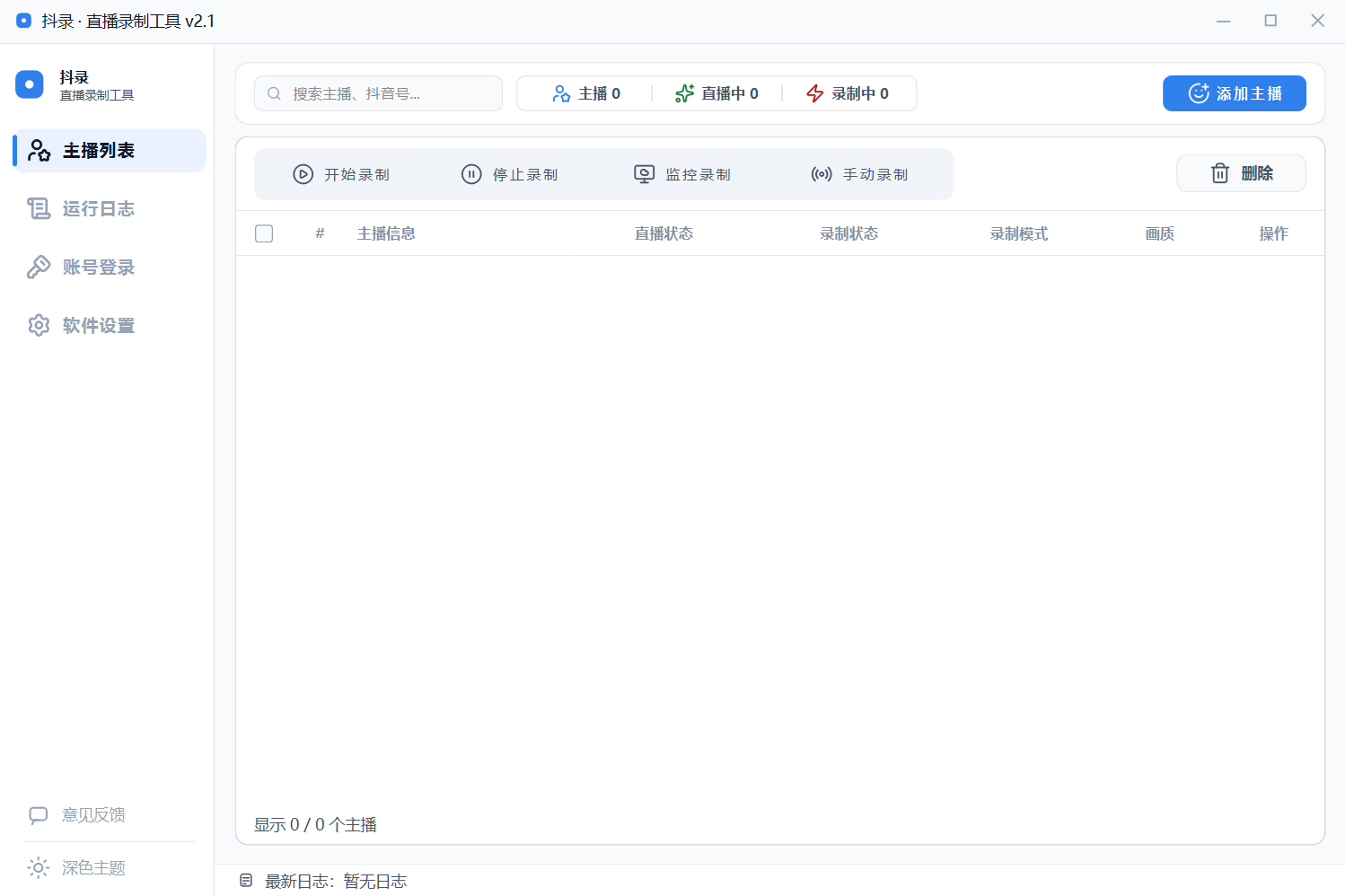Screen dimensions: 1345x896
Task: Tick the select-all checkbox in table header
Action: click(264, 233)
